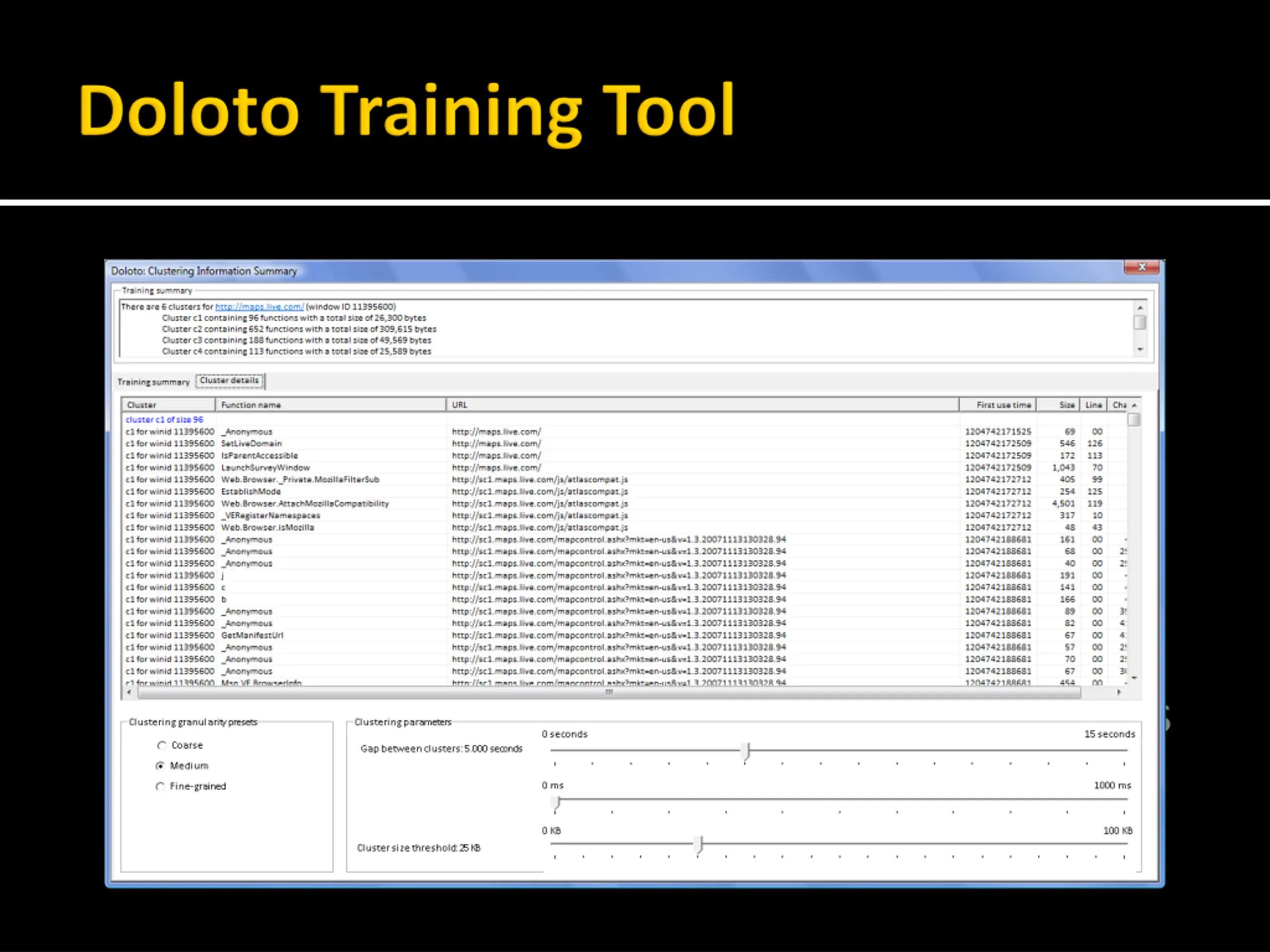The height and width of the screenshot is (952, 1270).
Task: Click the cluster table horizontal scroll left arrow
Action: click(129, 692)
